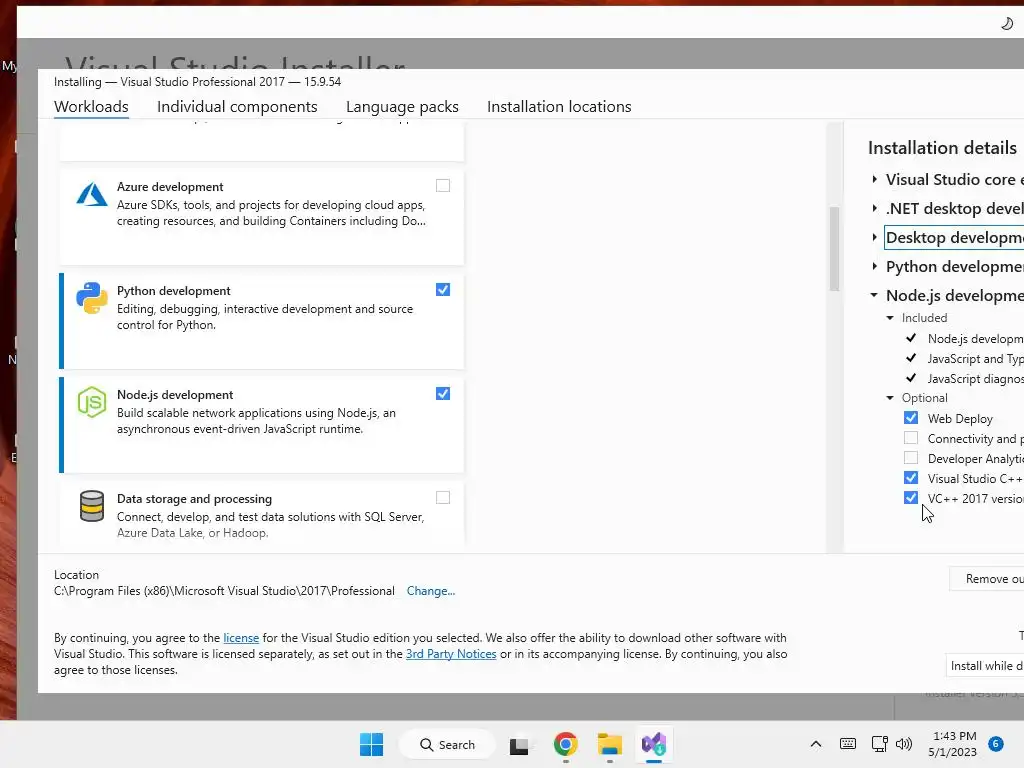Image resolution: width=1024 pixels, height=768 pixels.
Task: Click Node.js development core included item
Action: click(975, 338)
